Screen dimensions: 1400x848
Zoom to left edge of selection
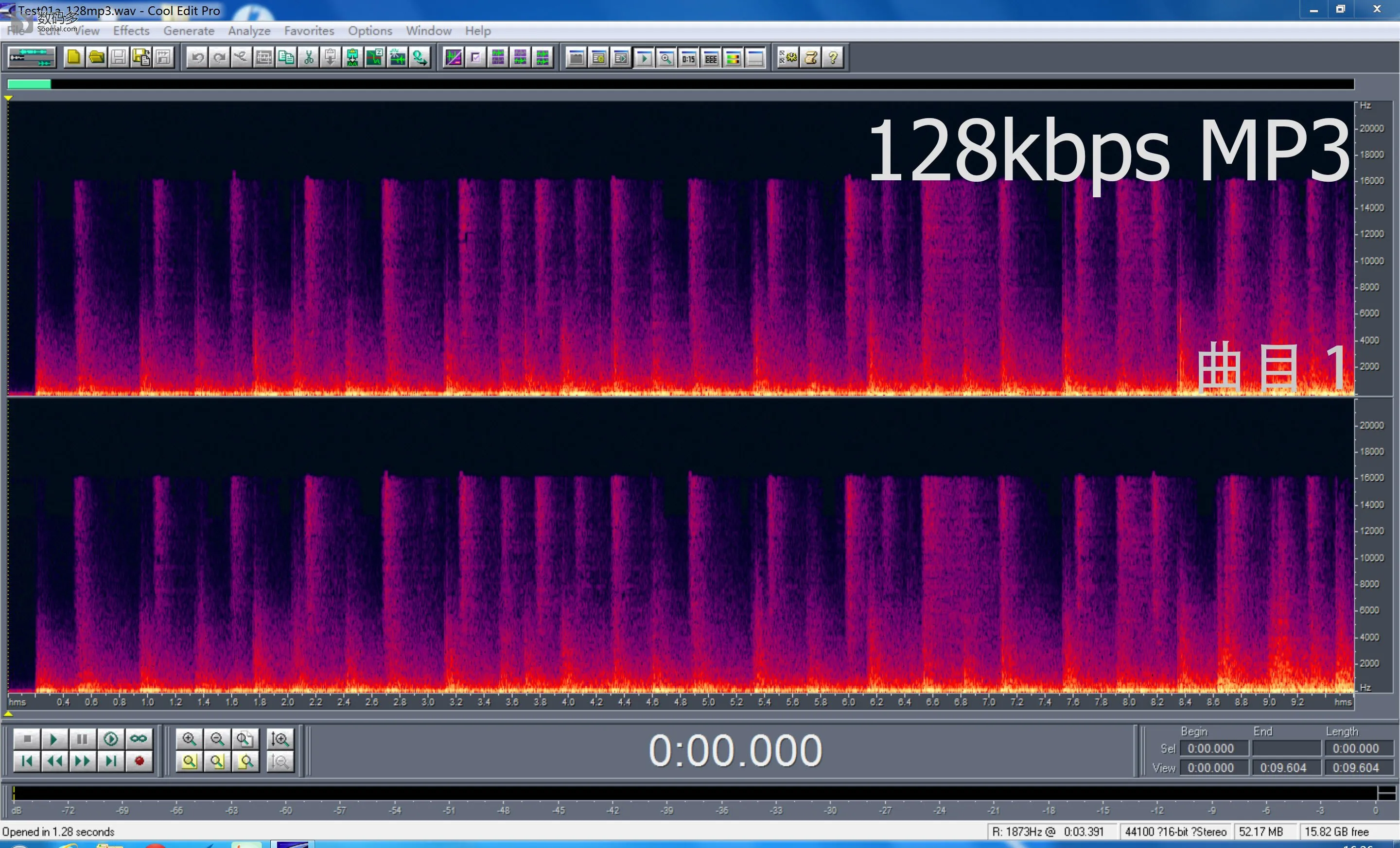click(217, 761)
